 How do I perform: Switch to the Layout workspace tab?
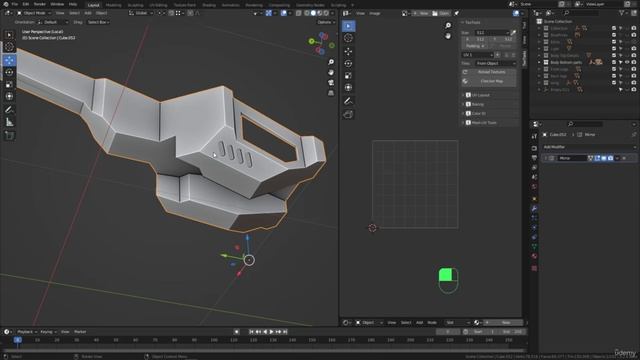click(93, 5)
